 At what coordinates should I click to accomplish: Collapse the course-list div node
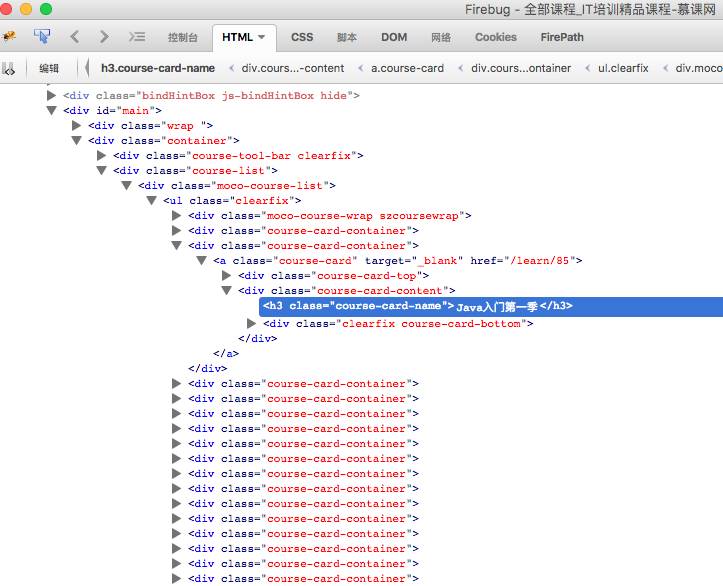(101, 170)
